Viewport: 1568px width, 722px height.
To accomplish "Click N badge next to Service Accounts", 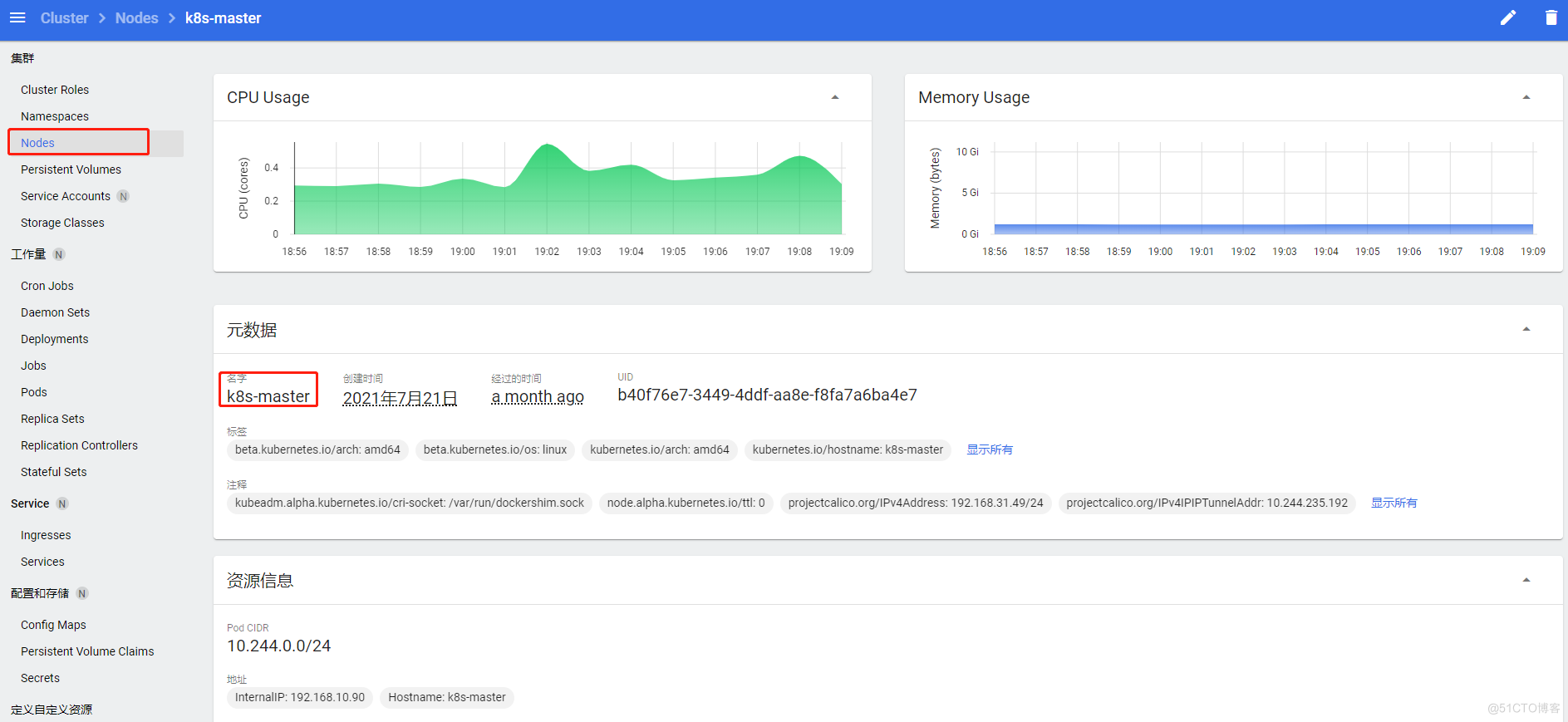I will pyautogui.click(x=123, y=196).
